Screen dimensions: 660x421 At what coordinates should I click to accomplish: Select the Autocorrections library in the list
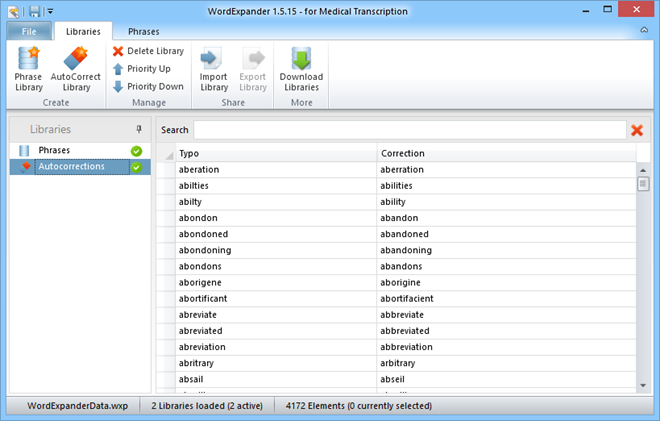pyautogui.click(x=80, y=167)
